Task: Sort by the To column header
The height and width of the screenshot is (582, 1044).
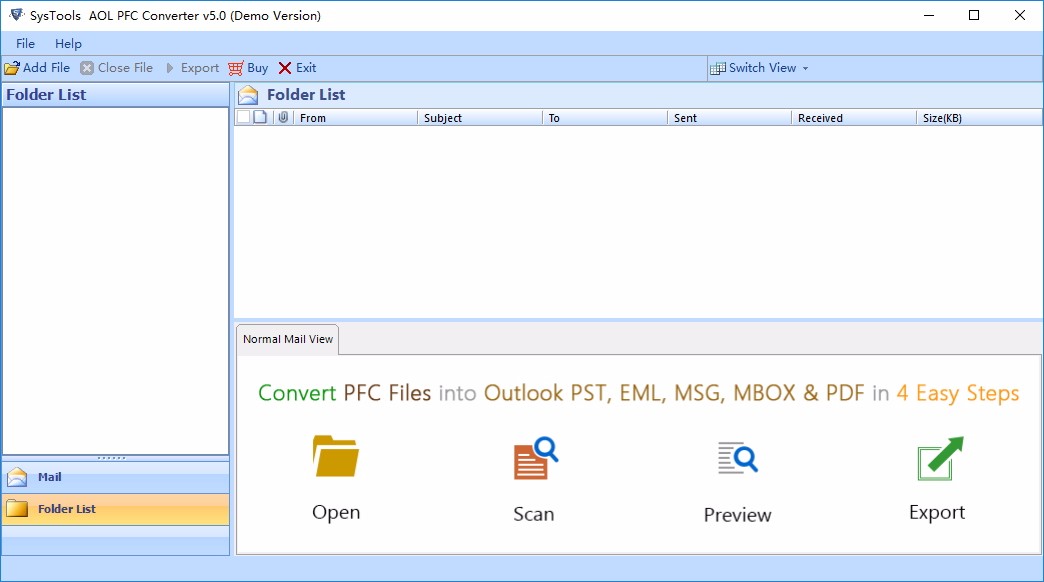Action: 605,118
